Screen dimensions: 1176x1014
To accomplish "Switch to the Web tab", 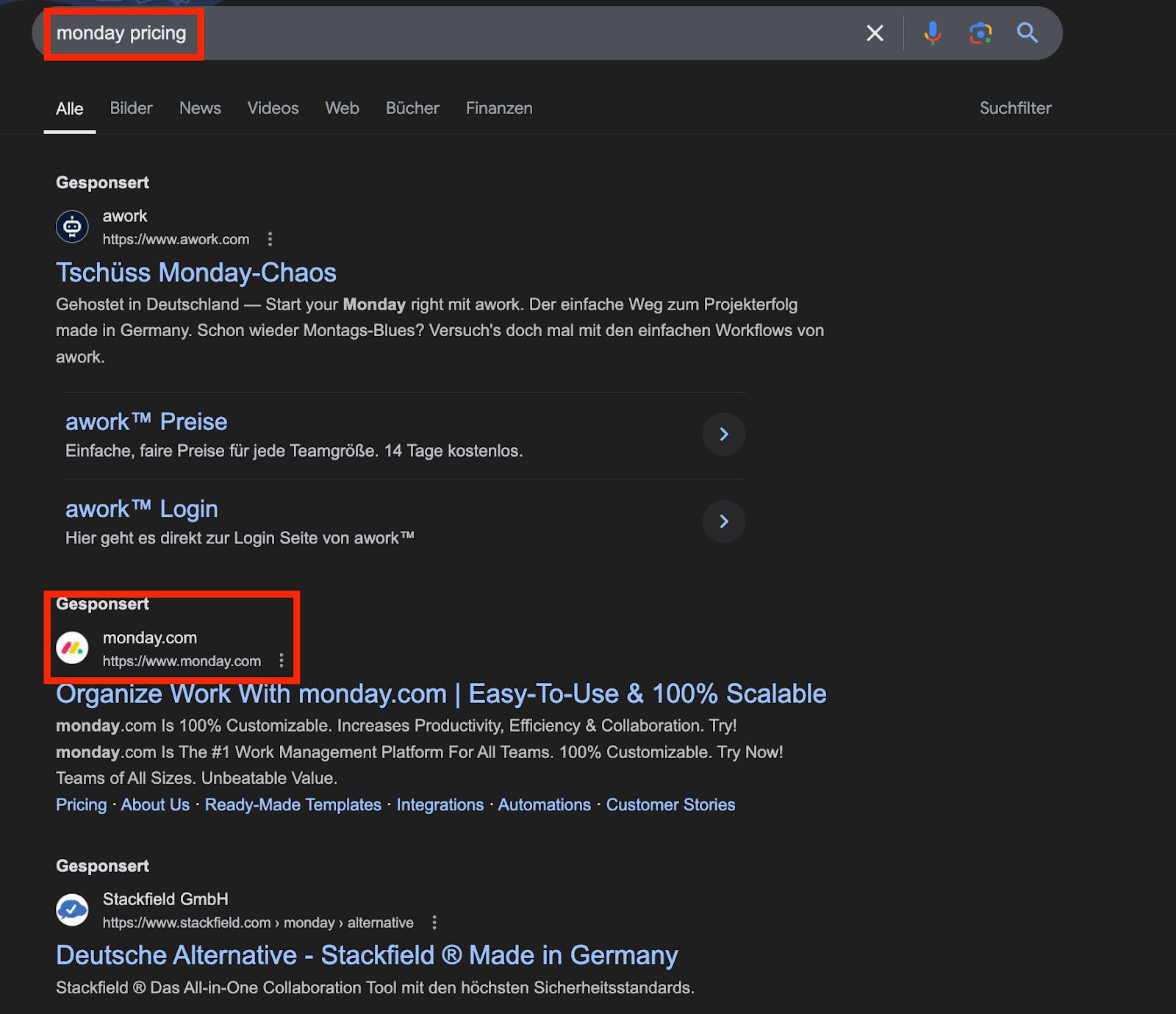I will (x=342, y=108).
